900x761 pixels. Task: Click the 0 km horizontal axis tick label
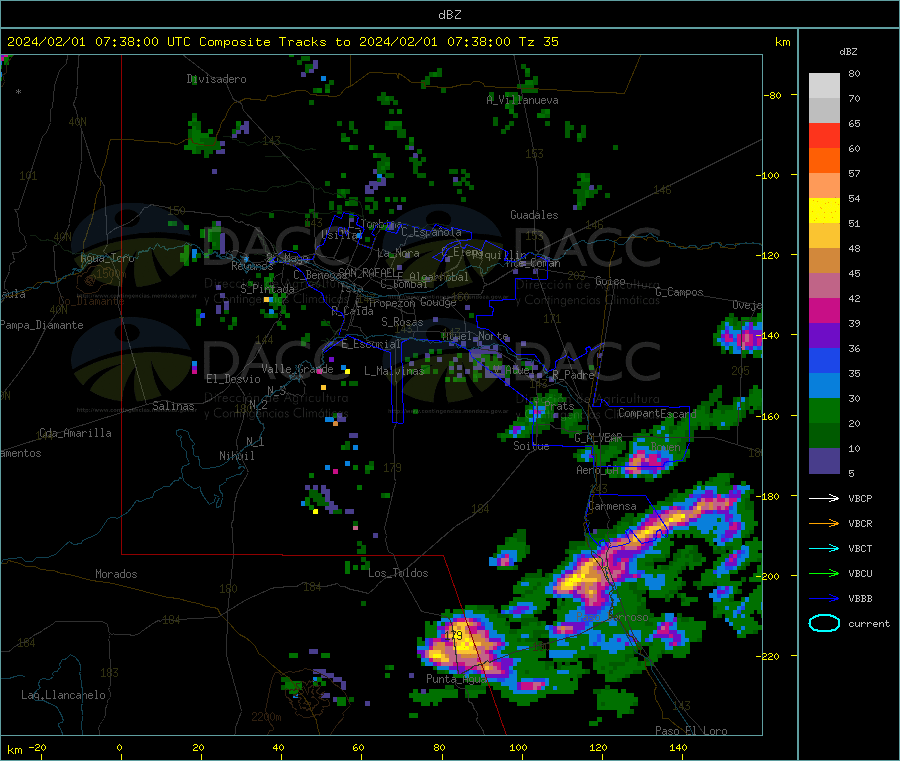tap(119, 747)
